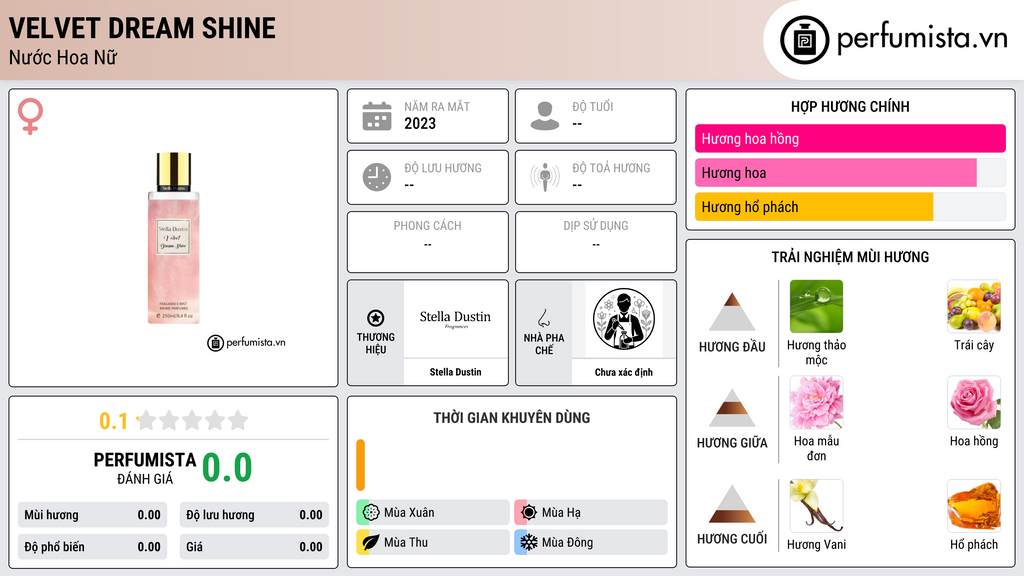Click the Hương hổ phách accord bar
Viewport: 1024px width, 576px height.
click(x=850, y=207)
